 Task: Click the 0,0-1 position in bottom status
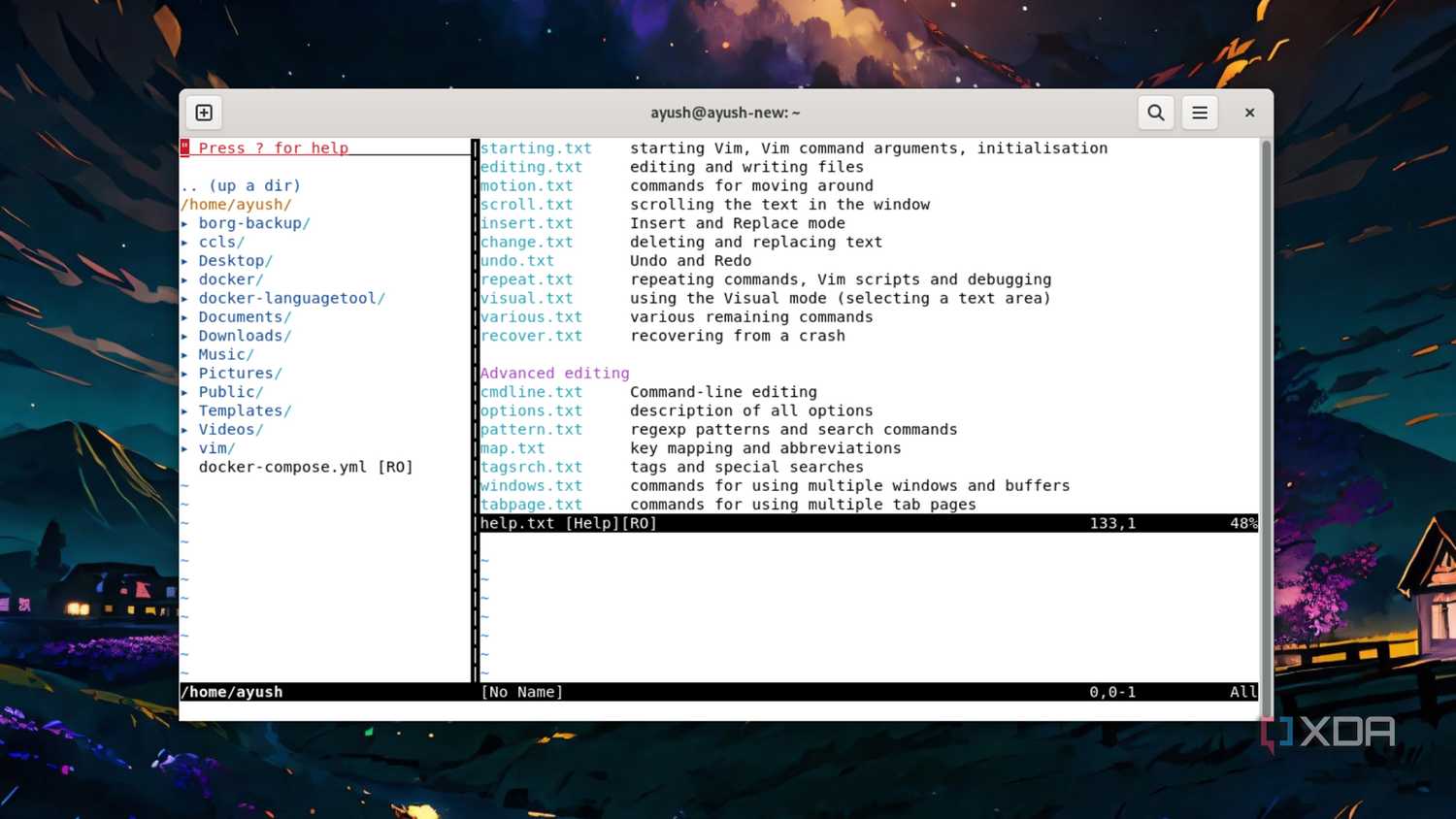pos(1112,692)
